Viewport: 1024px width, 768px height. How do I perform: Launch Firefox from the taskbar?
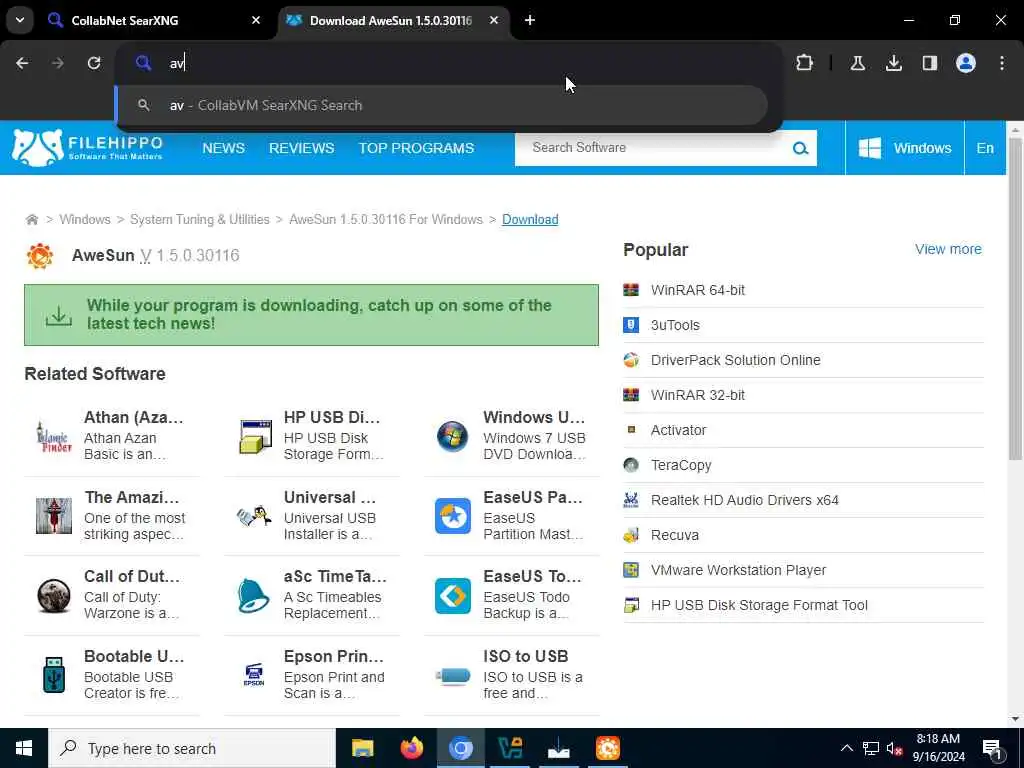click(411, 748)
